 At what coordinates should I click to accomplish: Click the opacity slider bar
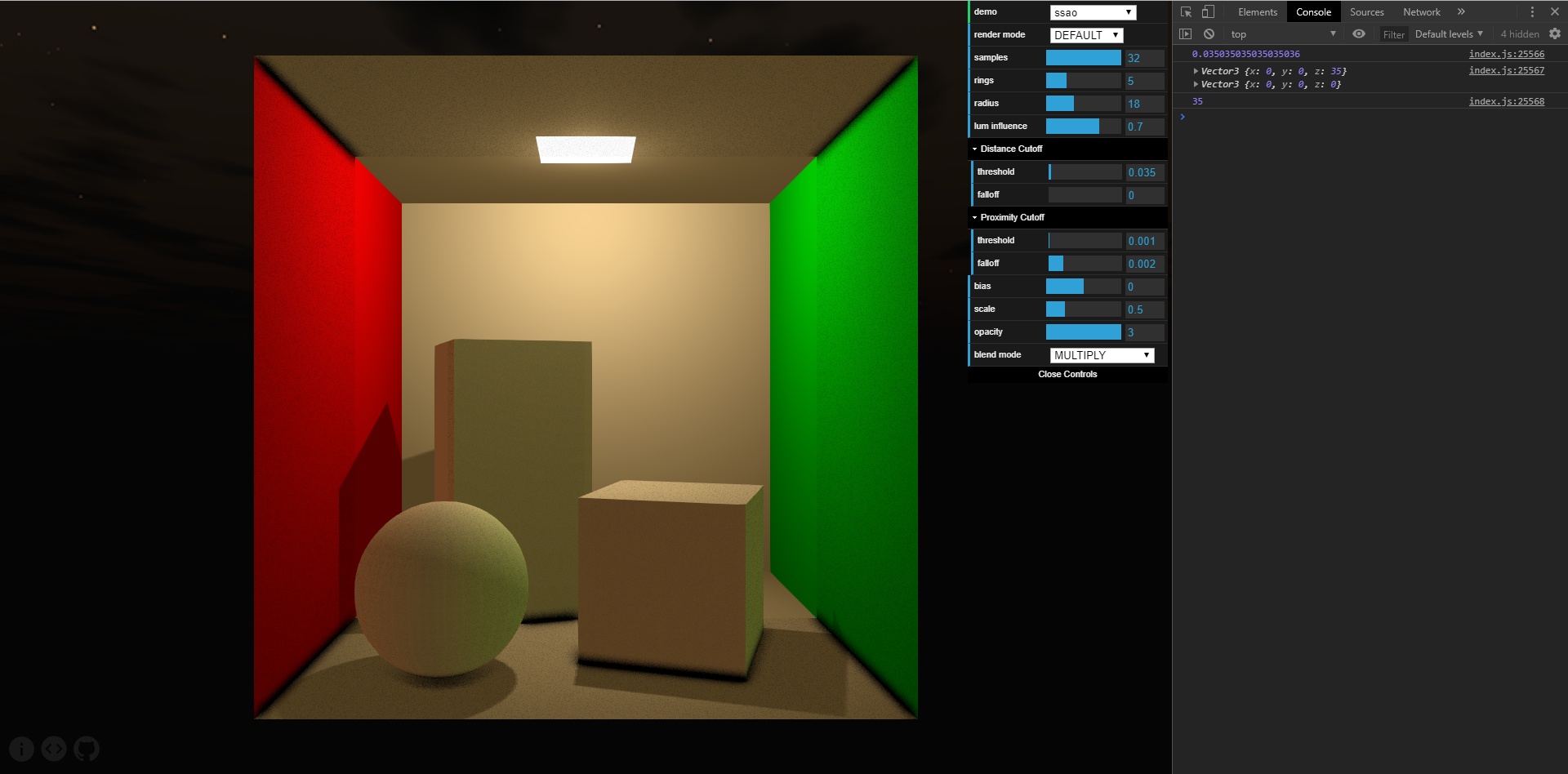click(1084, 331)
